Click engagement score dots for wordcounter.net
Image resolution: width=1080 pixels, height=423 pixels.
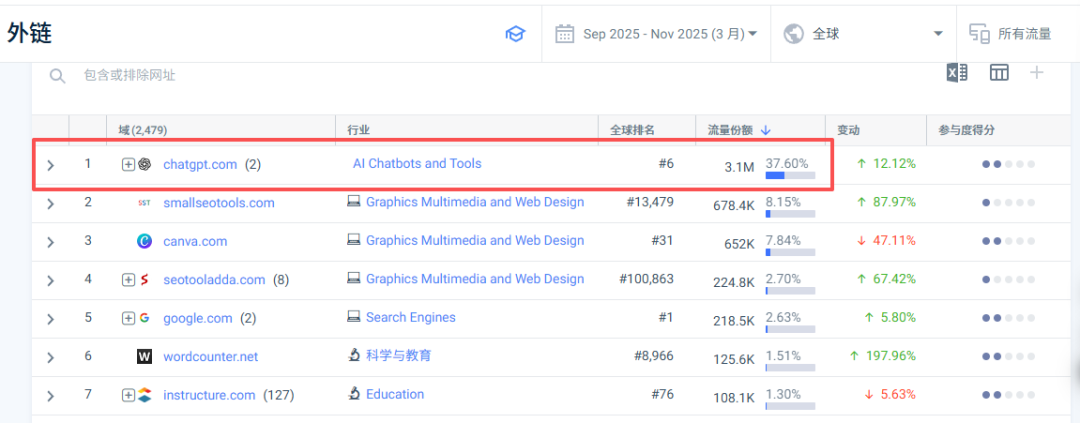pos(1008,357)
